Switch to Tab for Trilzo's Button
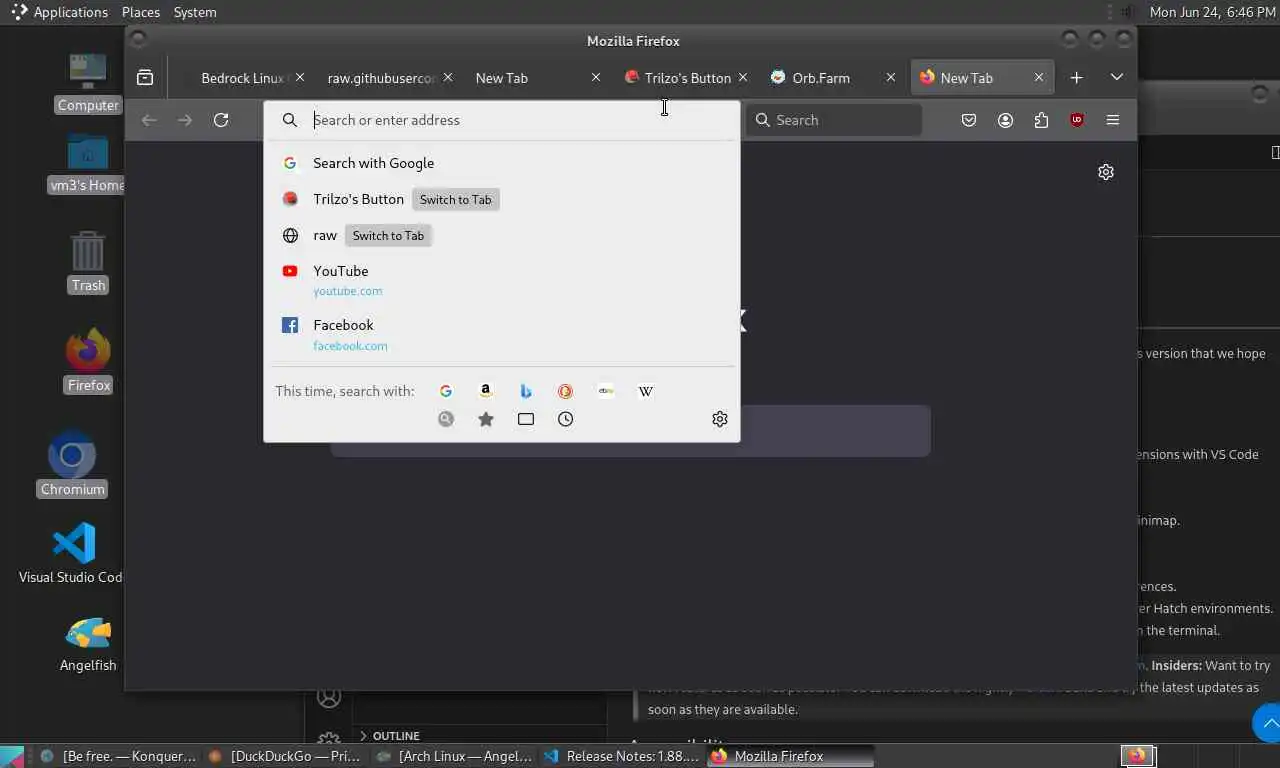 455,199
